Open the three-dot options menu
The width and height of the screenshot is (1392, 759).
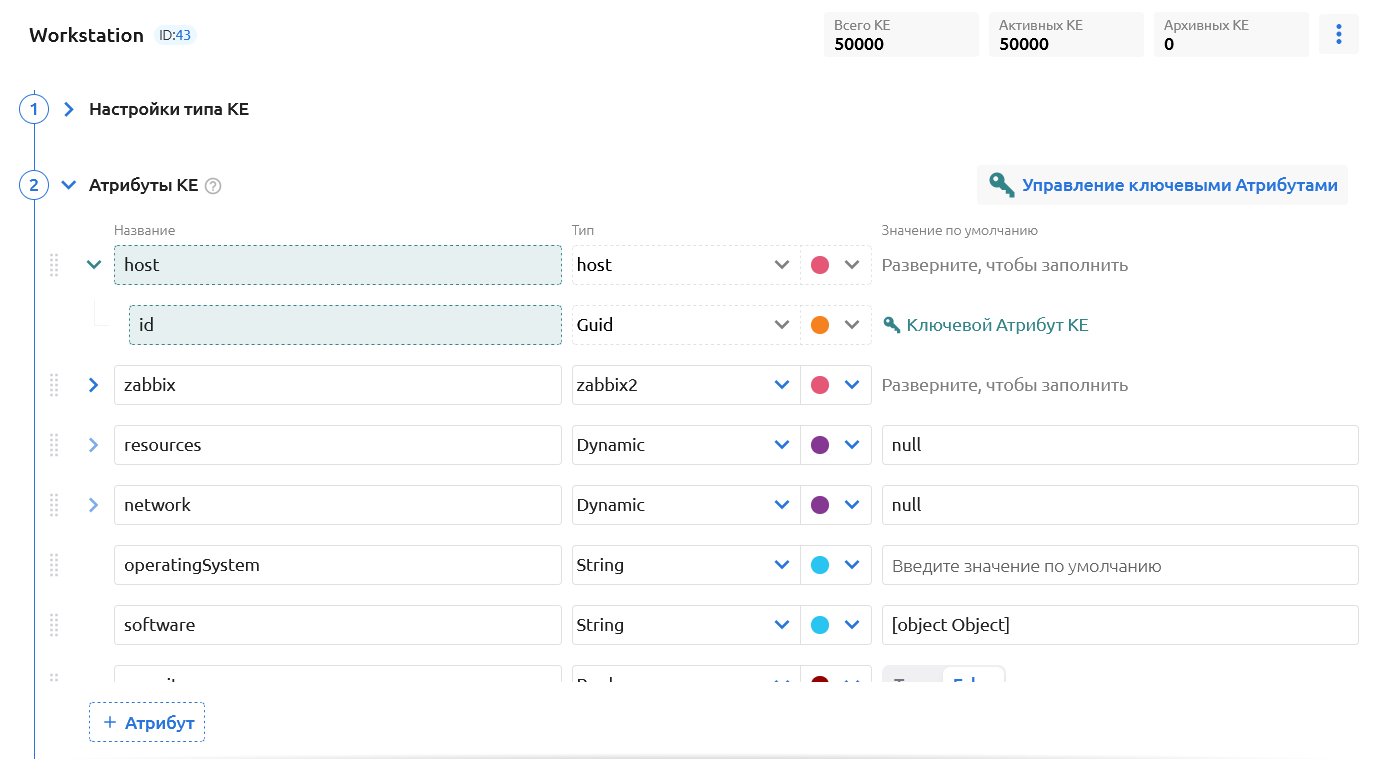[1338, 35]
